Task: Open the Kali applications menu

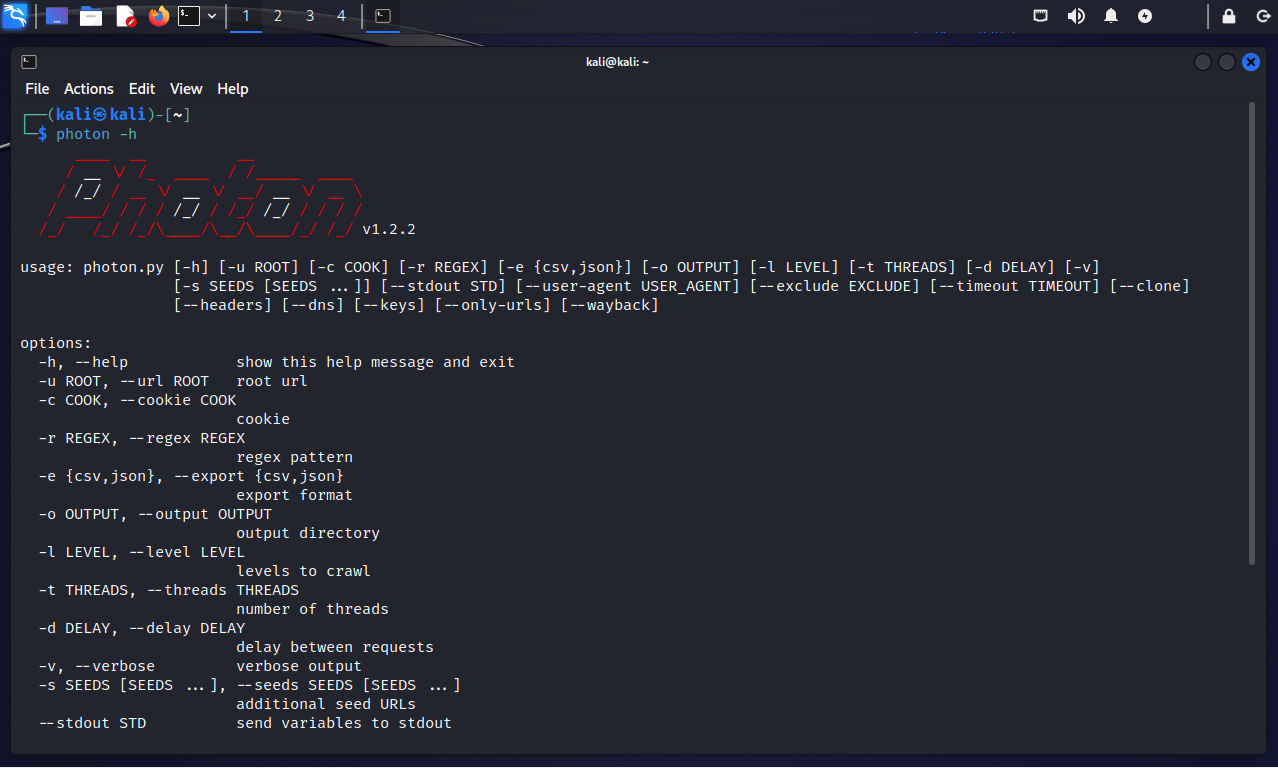Action: pyautogui.click(x=15, y=16)
